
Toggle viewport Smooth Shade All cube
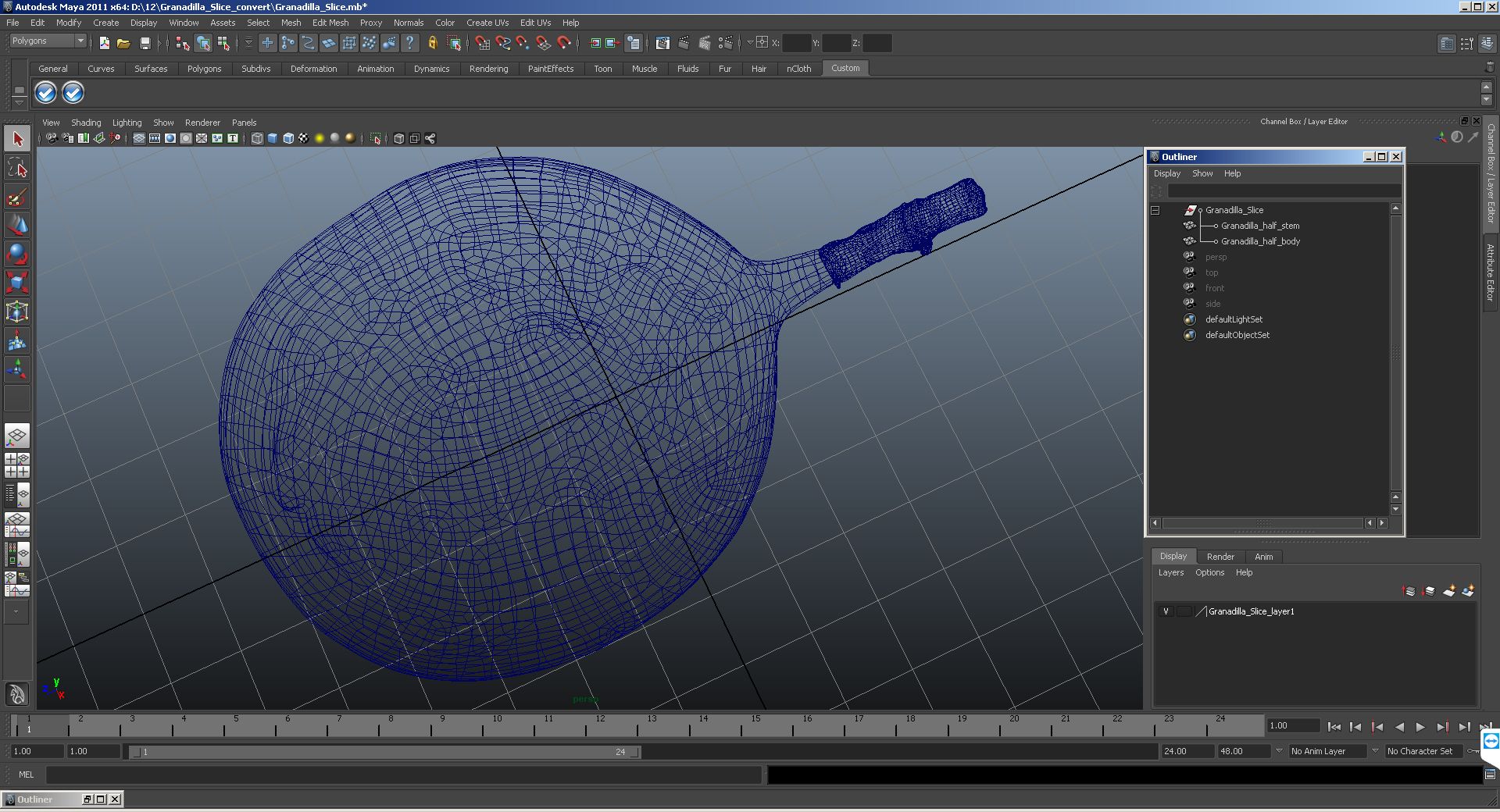coord(273,138)
